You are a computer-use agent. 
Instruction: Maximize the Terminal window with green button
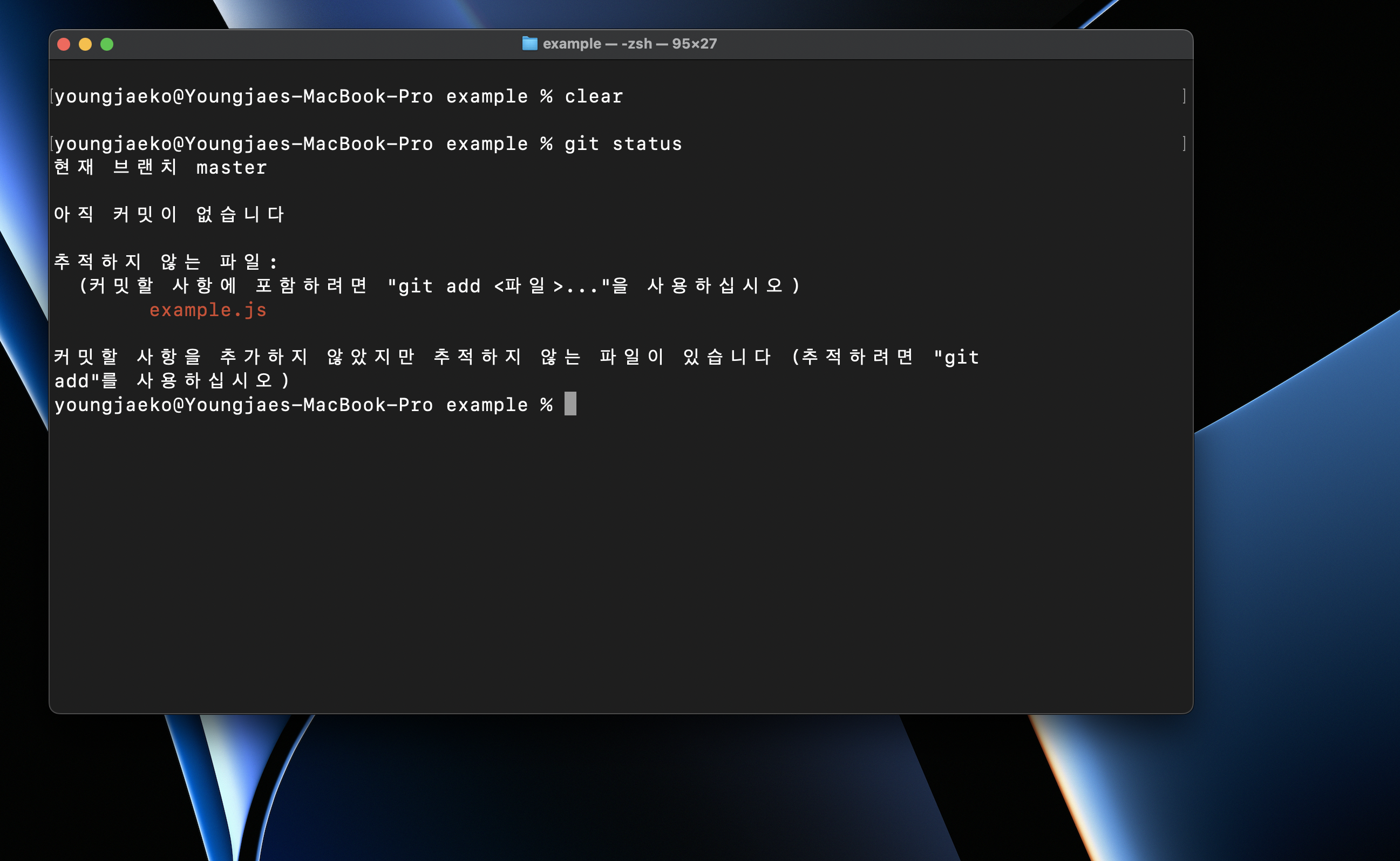(x=107, y=44)
